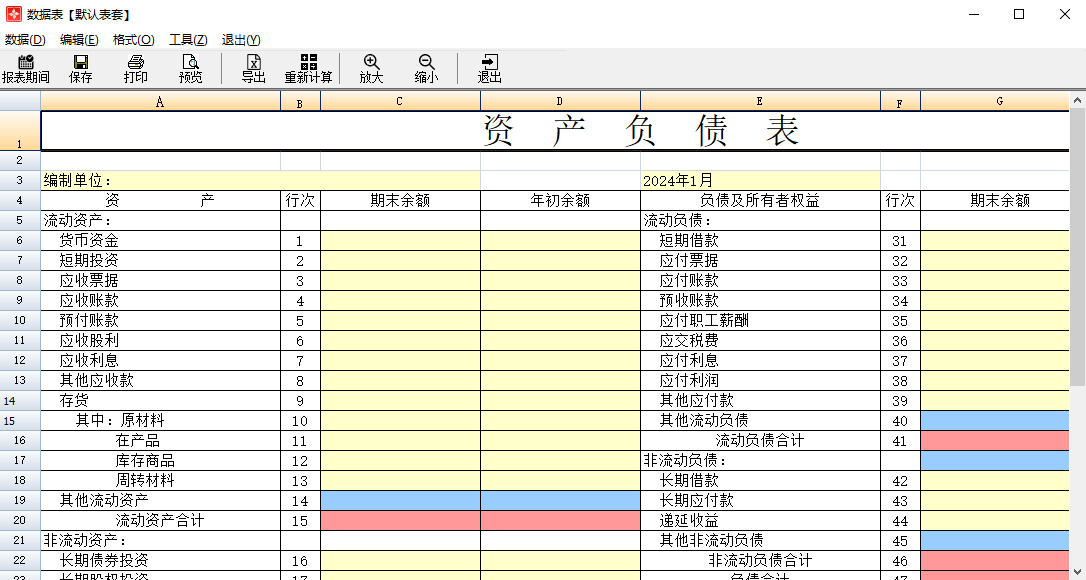
Task: Open the 编辑(E) menu
Action: click(79, 39)
